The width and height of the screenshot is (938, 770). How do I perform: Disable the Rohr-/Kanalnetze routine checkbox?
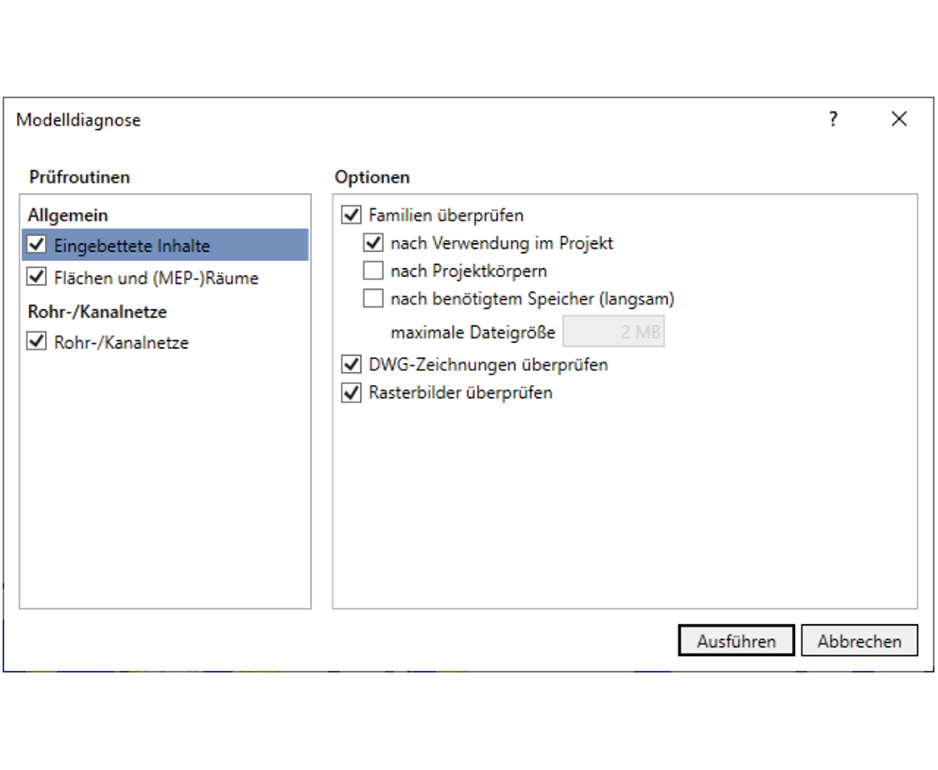tap(37, 342)
